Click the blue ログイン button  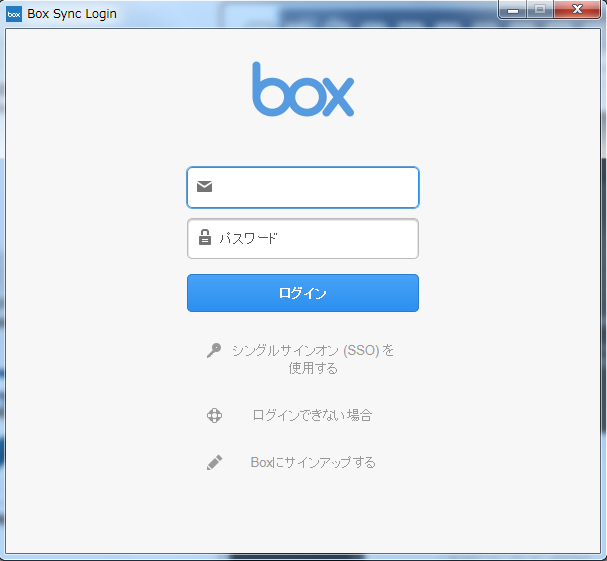(x=303, y=293)
